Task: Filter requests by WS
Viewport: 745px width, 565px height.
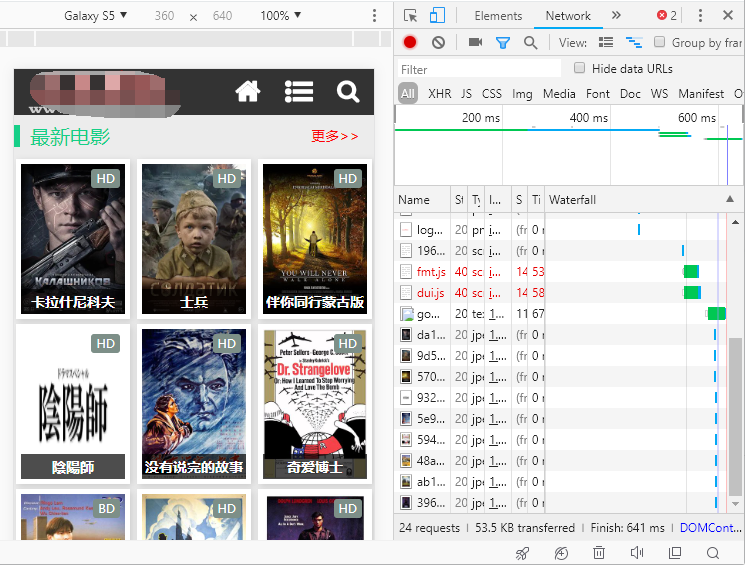Action: pyautogui.click(x=659, y=94)
